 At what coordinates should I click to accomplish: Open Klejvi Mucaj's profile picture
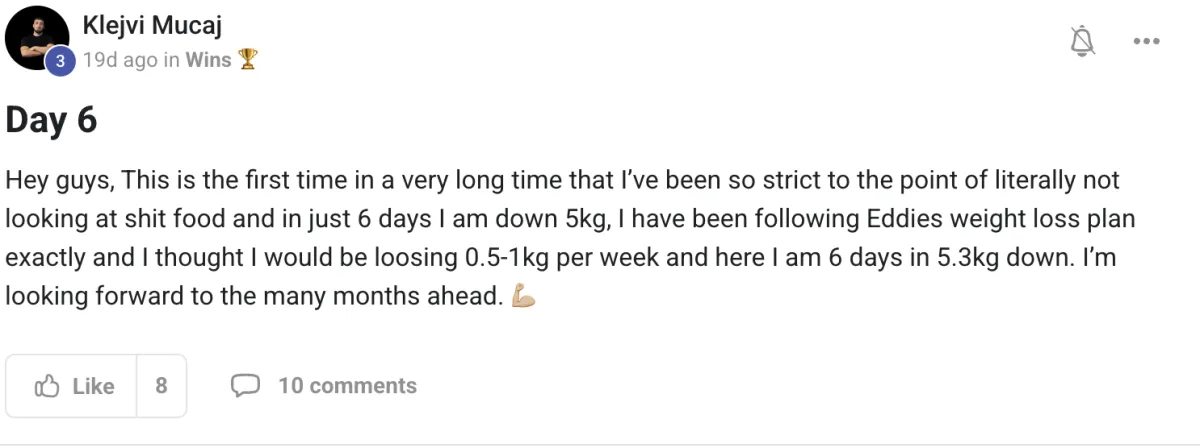coord(38,42)
